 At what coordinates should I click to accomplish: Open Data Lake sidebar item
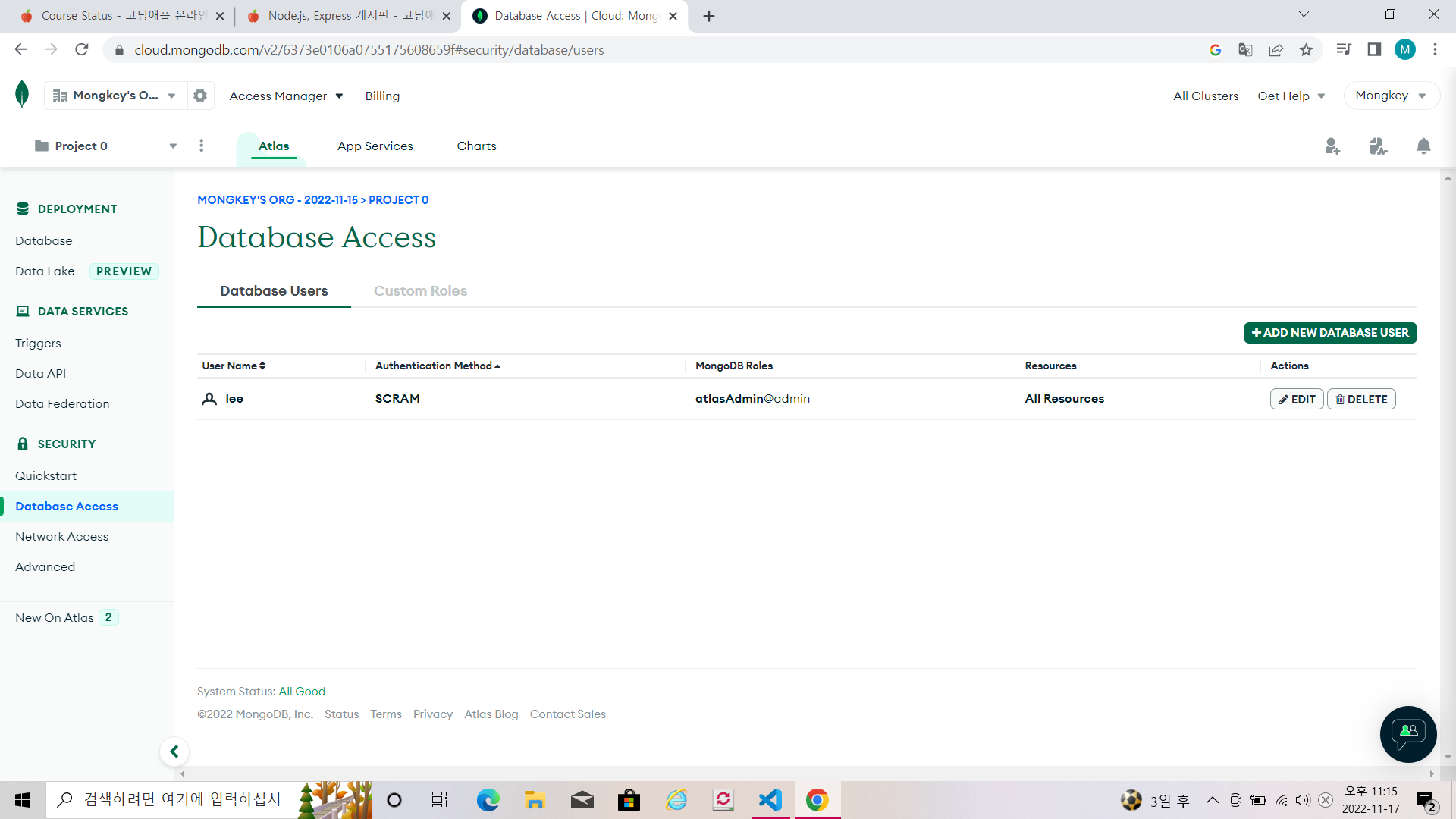tap(45, 271)
